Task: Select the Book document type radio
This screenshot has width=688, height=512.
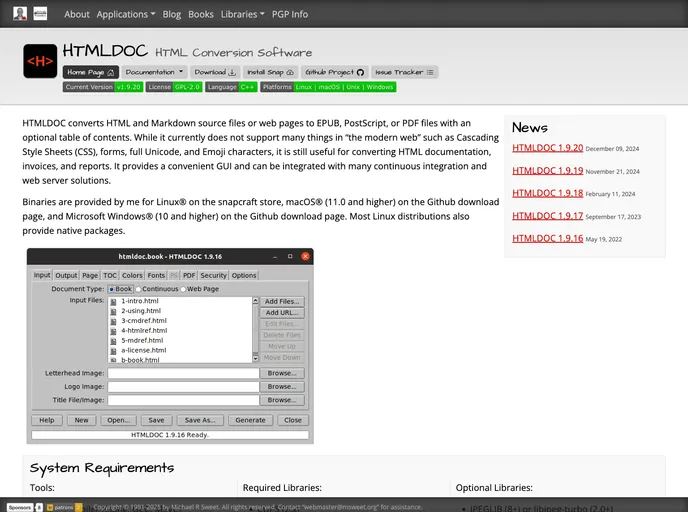Action: tap(120, 289)
